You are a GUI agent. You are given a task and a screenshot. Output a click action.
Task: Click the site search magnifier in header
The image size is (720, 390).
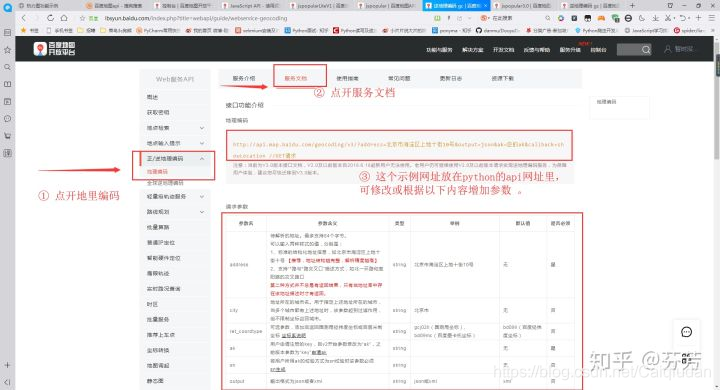(646, 50)
